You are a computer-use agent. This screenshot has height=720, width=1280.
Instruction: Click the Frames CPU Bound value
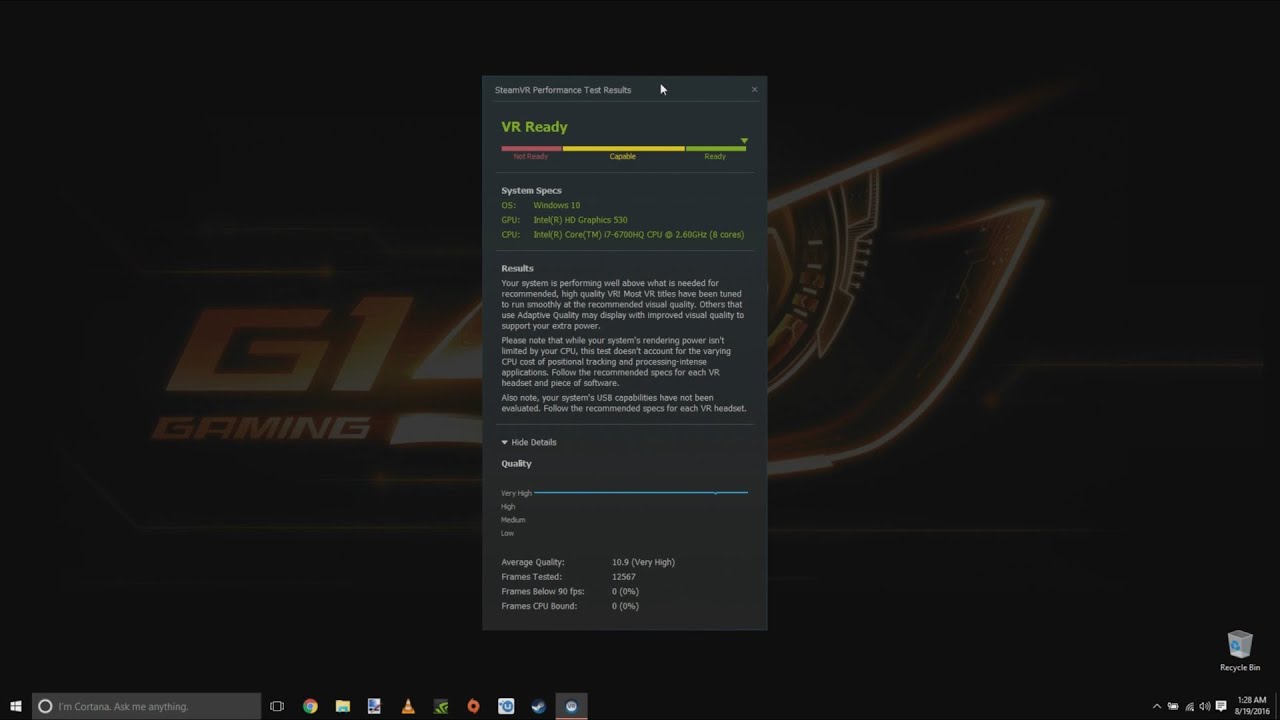[x=625, y=606]
